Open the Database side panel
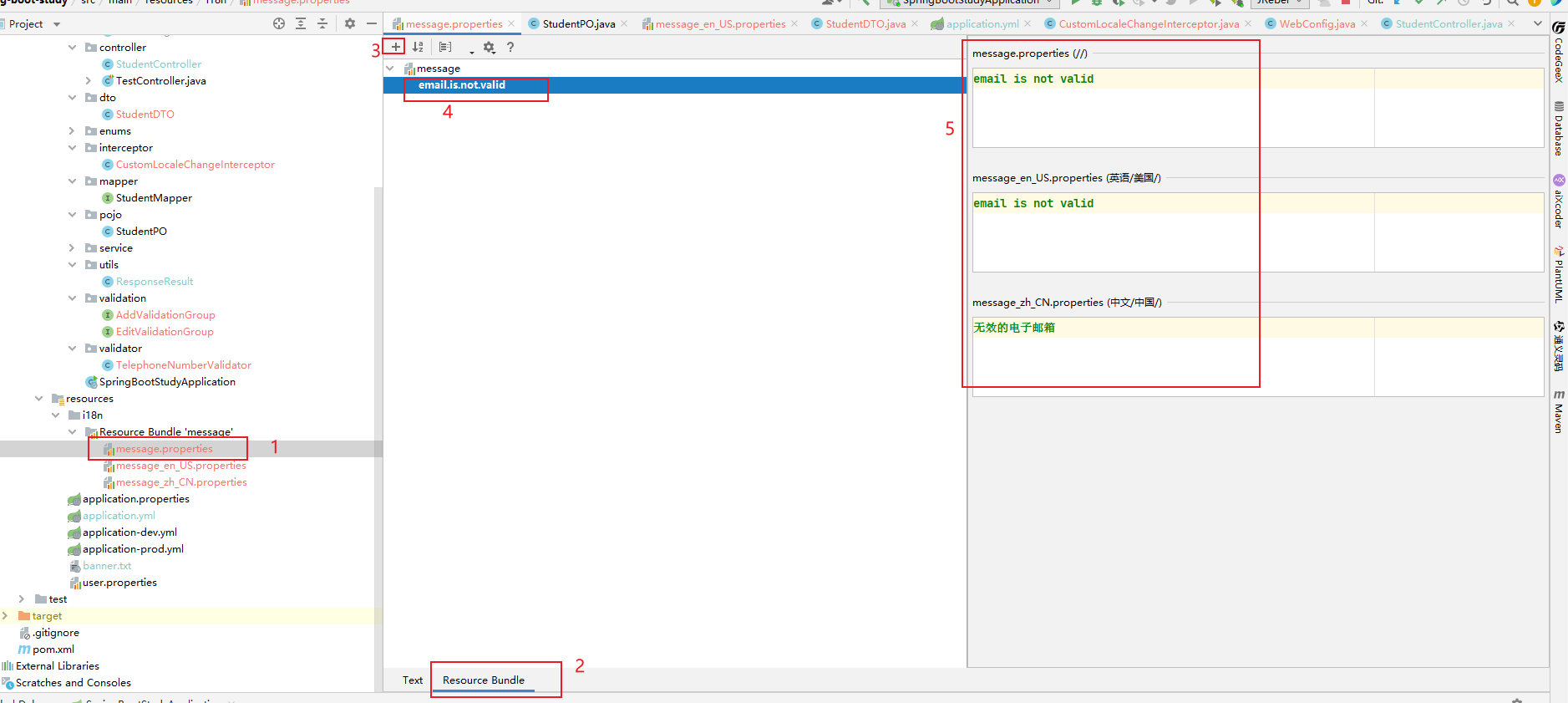This screenshot has height=703, width=1568. (x=1559, y=129)
